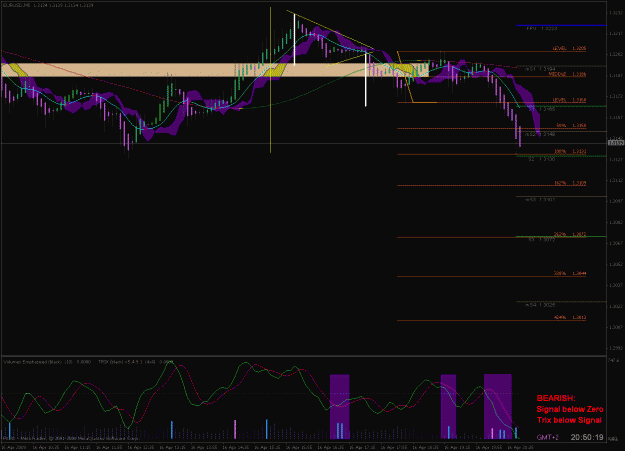Image resolution: width=625 pixels, height=451 pixels.
Task: Click the mS2 1.3148 pivot label
Action: pos(540,134)
